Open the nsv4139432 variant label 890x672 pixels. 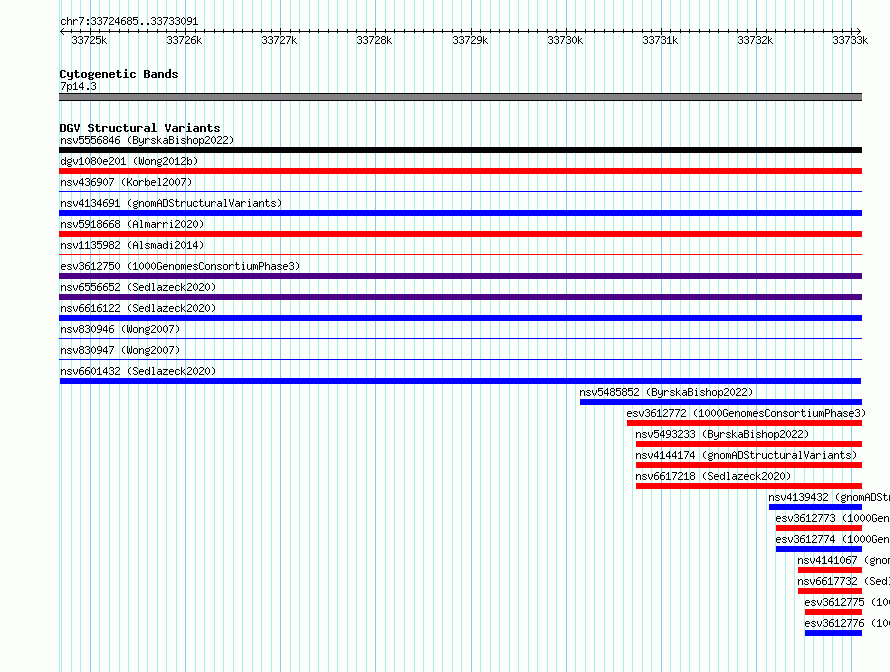(x=829, y=497)
